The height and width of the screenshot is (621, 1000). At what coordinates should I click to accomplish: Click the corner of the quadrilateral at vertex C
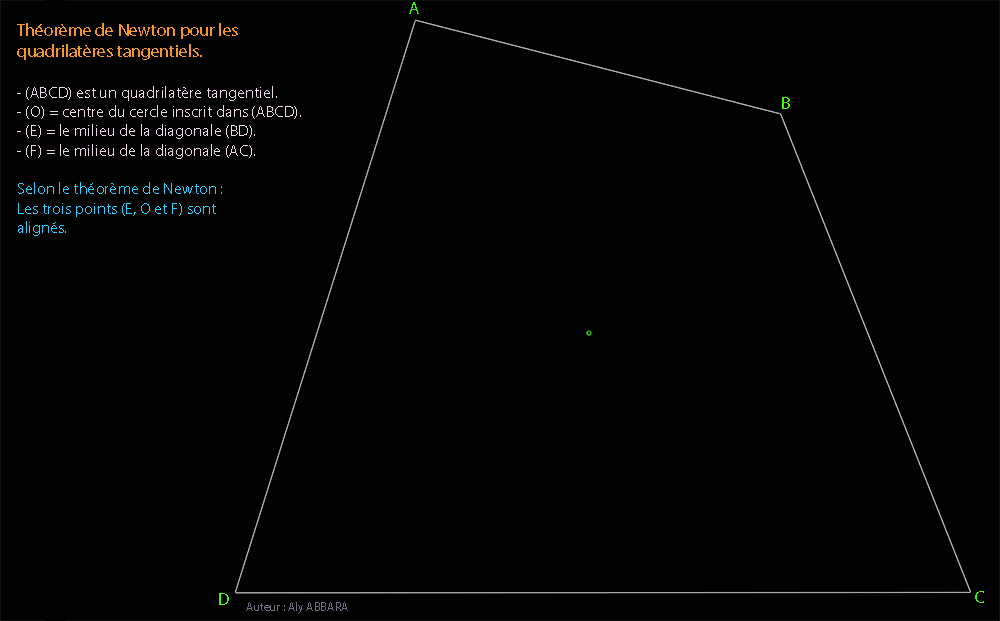pos(970,592)
